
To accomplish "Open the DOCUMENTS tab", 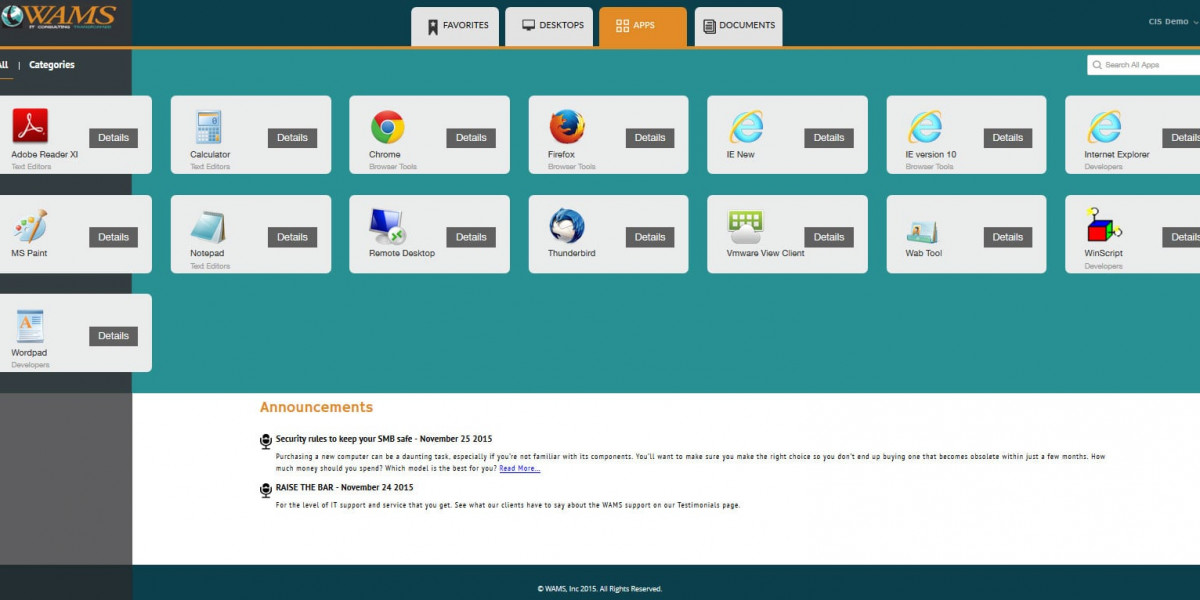I will [x=738, y=26].
